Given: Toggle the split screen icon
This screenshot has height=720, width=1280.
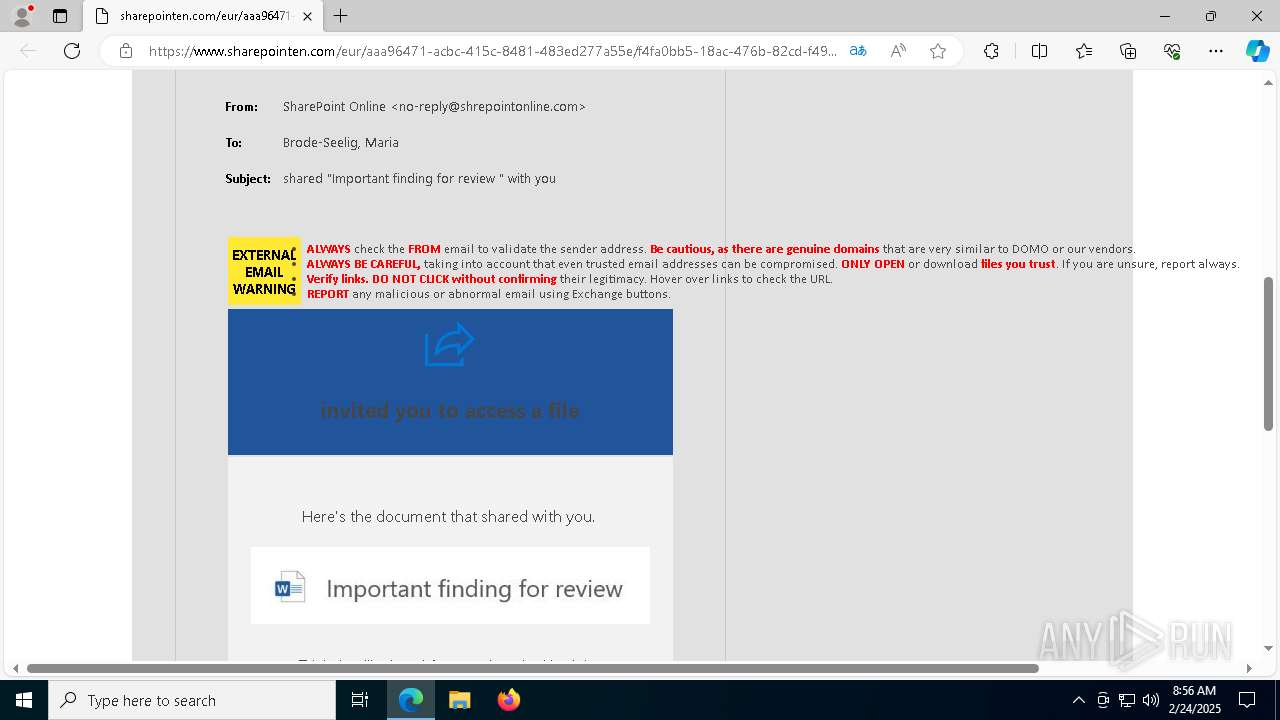Looking at the screenshot, I should pos(1039,51).
